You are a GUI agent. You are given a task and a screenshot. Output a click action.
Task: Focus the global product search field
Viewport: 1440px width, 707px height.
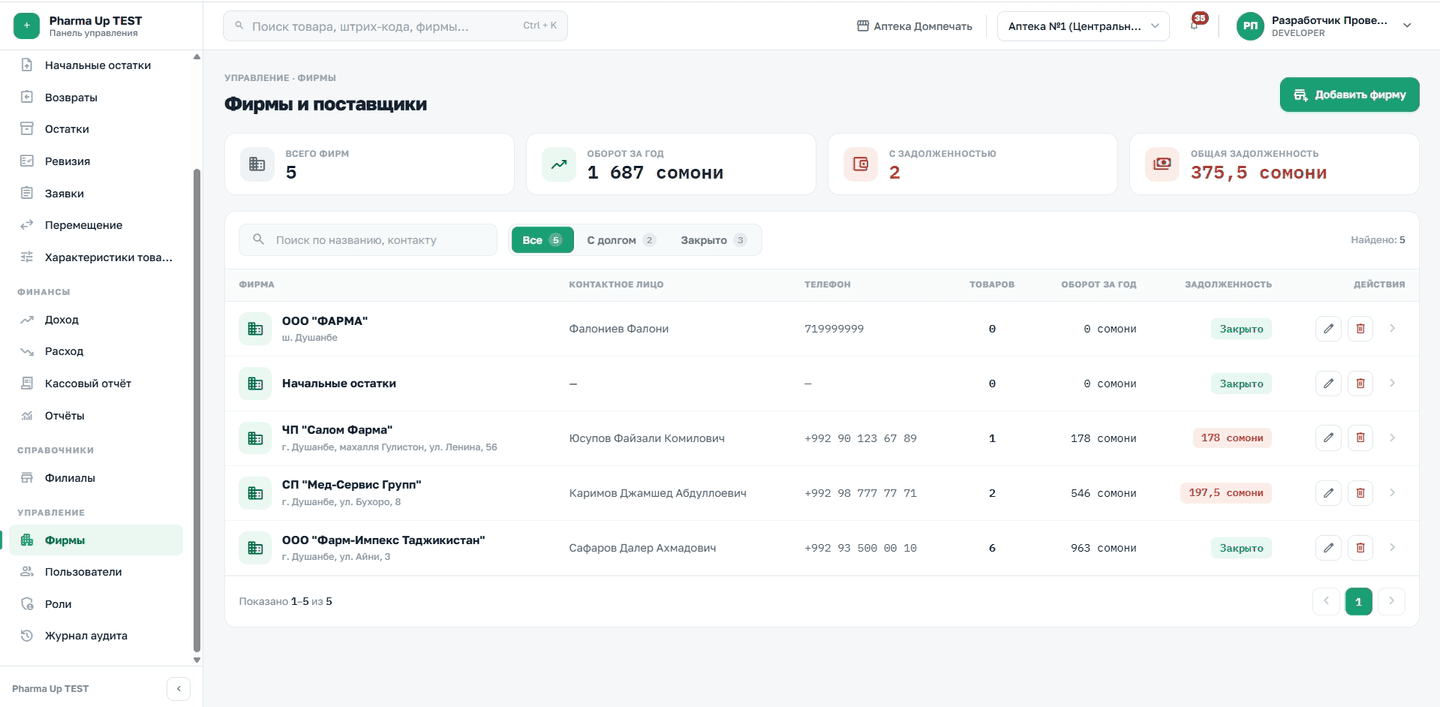click(x=395, y=26)
